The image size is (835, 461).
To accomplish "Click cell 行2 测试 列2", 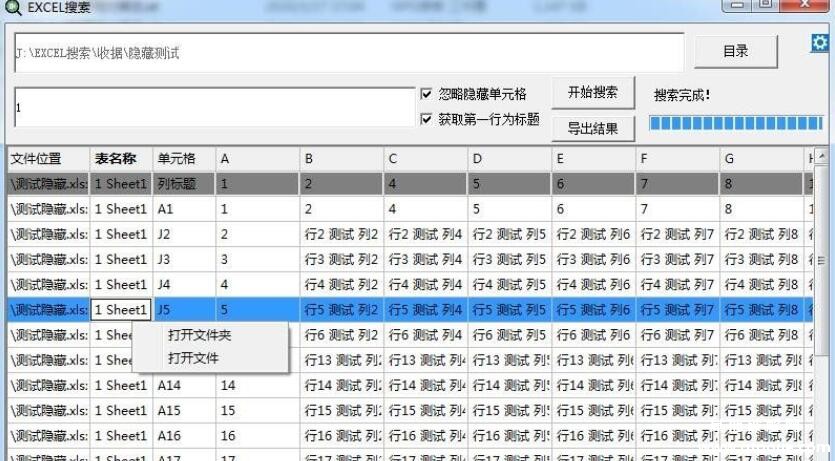I will pyautogui.click(x=342, y=234).
